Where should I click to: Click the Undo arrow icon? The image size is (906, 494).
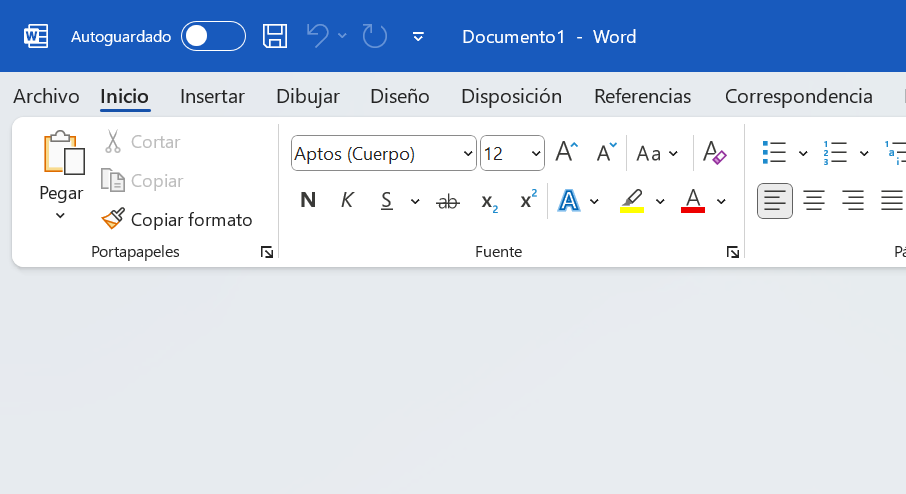click(317, 37)
